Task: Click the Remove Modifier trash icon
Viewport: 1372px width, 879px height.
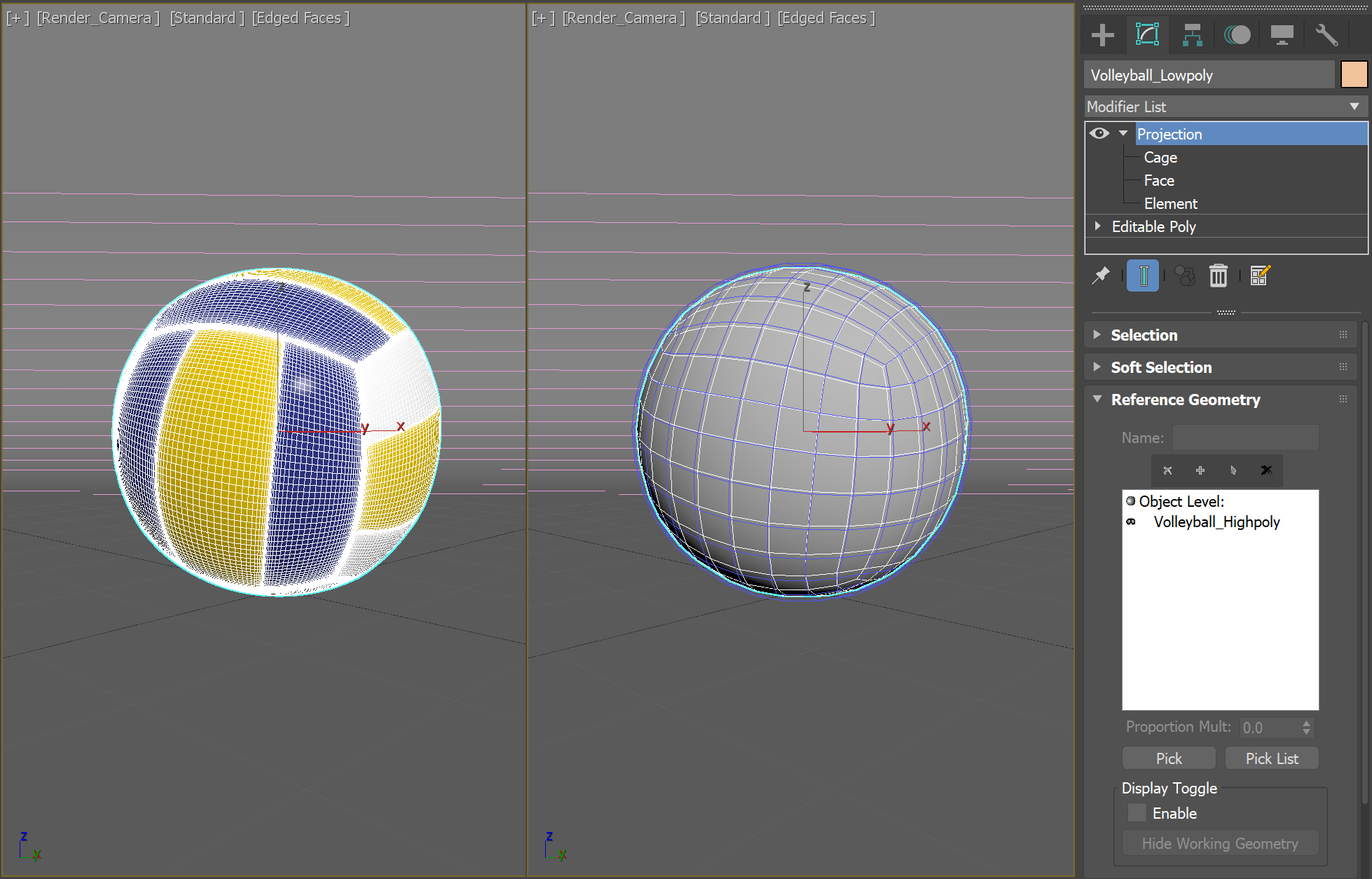Action: coord(1219,275)
